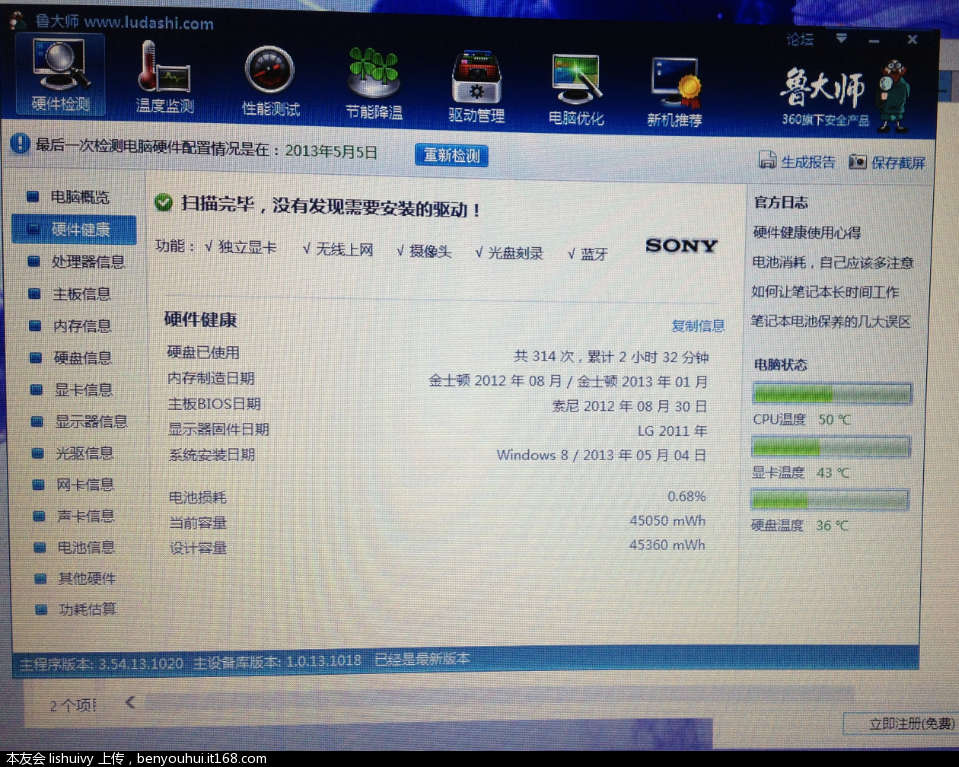The width and height of the screenshot is (959, 767).
Task: Click 主程序版本 3.54.13.1020 in status bar
Action: tap(102, 664)
